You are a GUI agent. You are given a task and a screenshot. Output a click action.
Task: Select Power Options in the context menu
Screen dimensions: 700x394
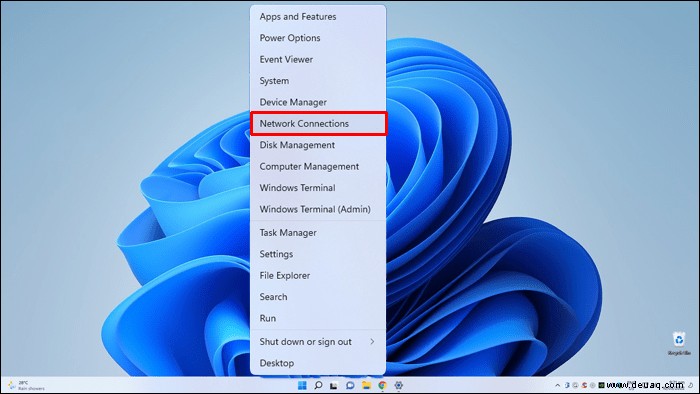coord(318,38)
